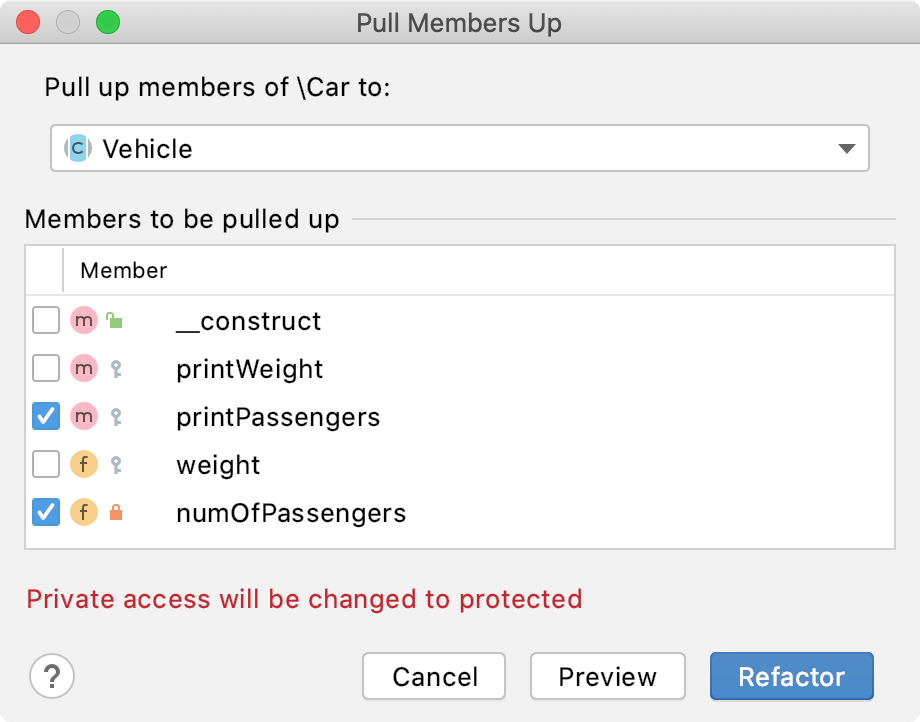The image size is (920, 722).
Task: Click the method icon beside printWeight
Action: (x=84, y=368)
